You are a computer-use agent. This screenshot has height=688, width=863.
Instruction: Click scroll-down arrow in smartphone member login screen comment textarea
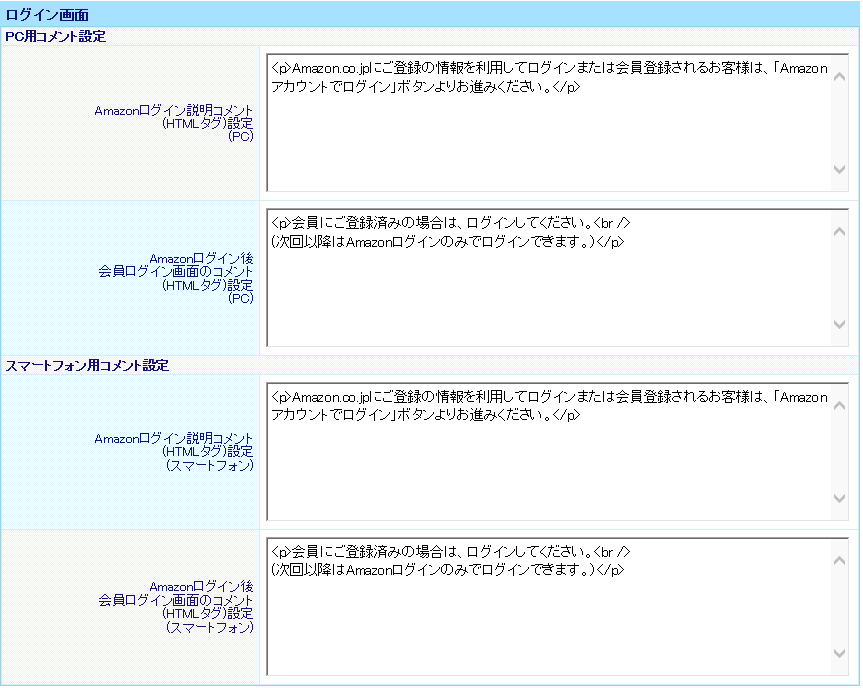coord(839,653)
